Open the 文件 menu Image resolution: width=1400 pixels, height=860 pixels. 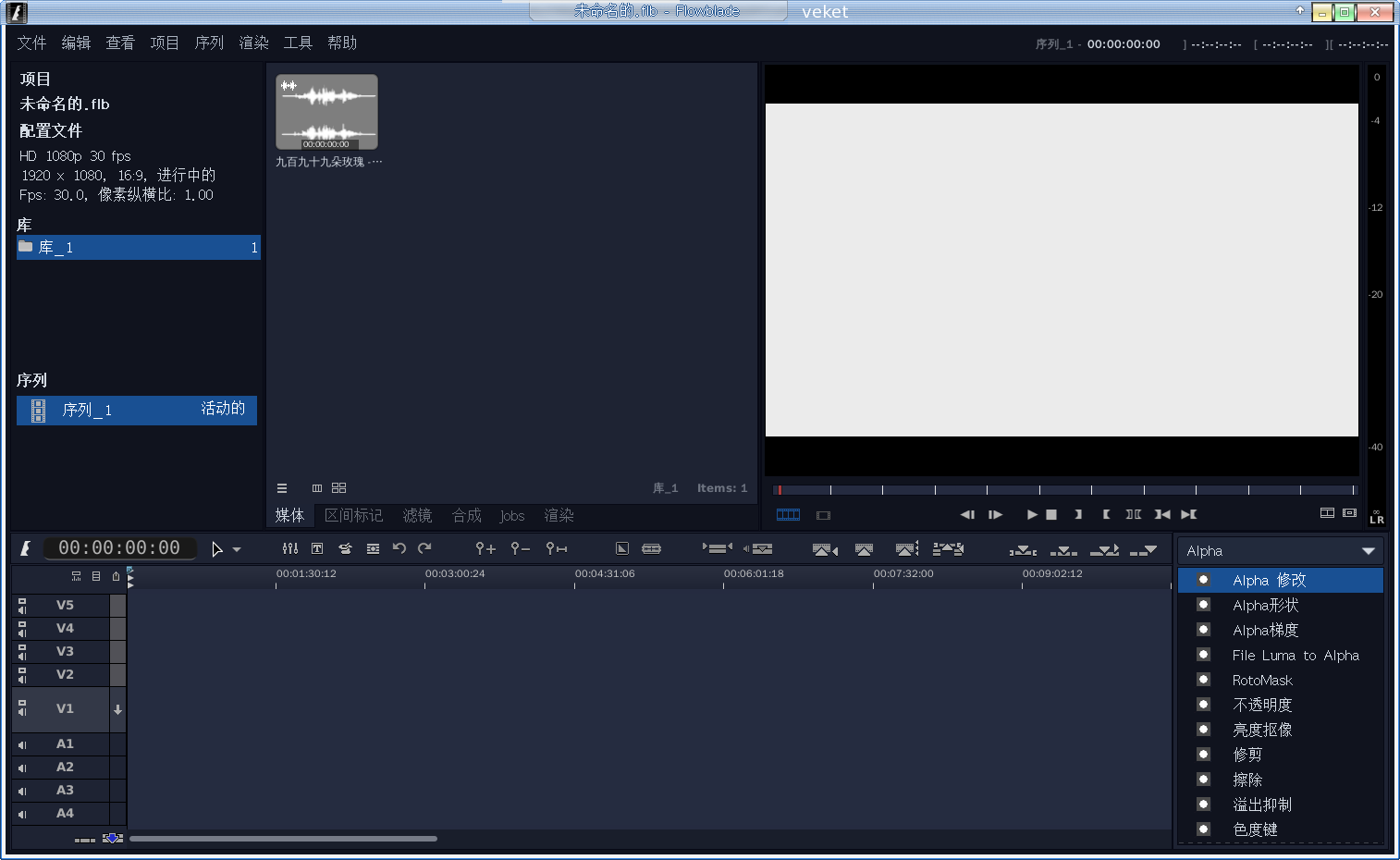tap(31, 43)
